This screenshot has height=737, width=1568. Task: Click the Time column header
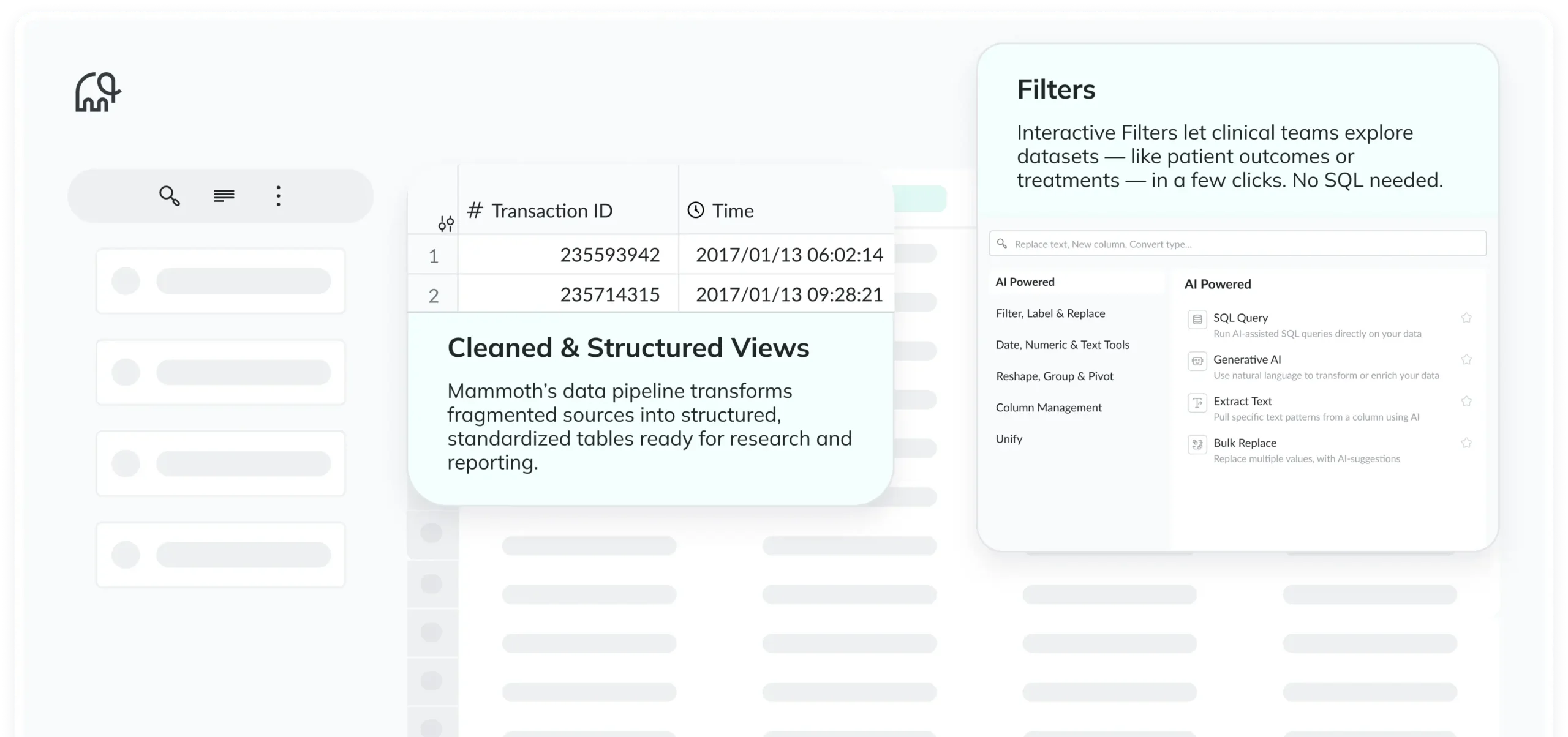pos(733,211)
